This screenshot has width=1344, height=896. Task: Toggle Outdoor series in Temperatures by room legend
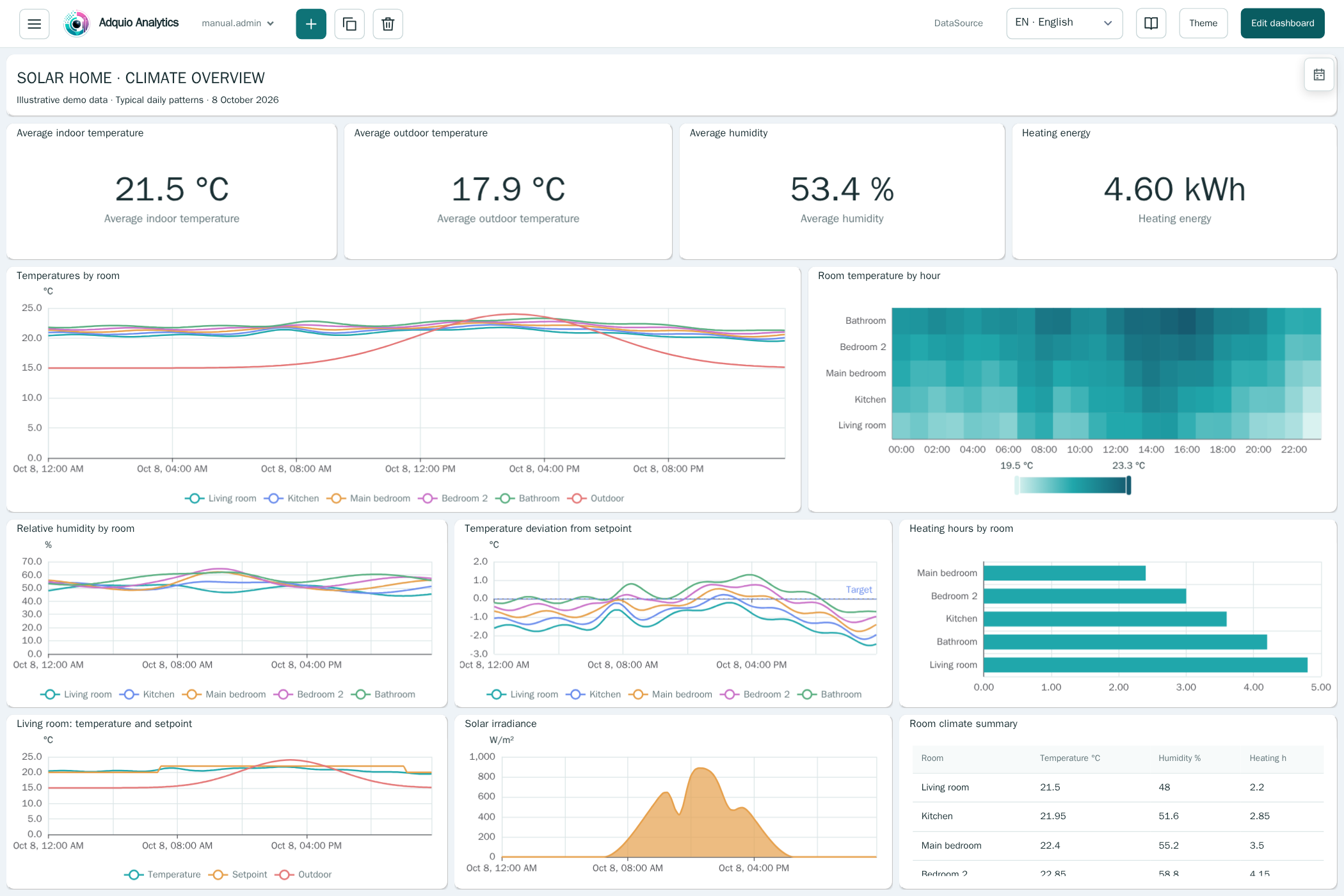pos(596,499)
